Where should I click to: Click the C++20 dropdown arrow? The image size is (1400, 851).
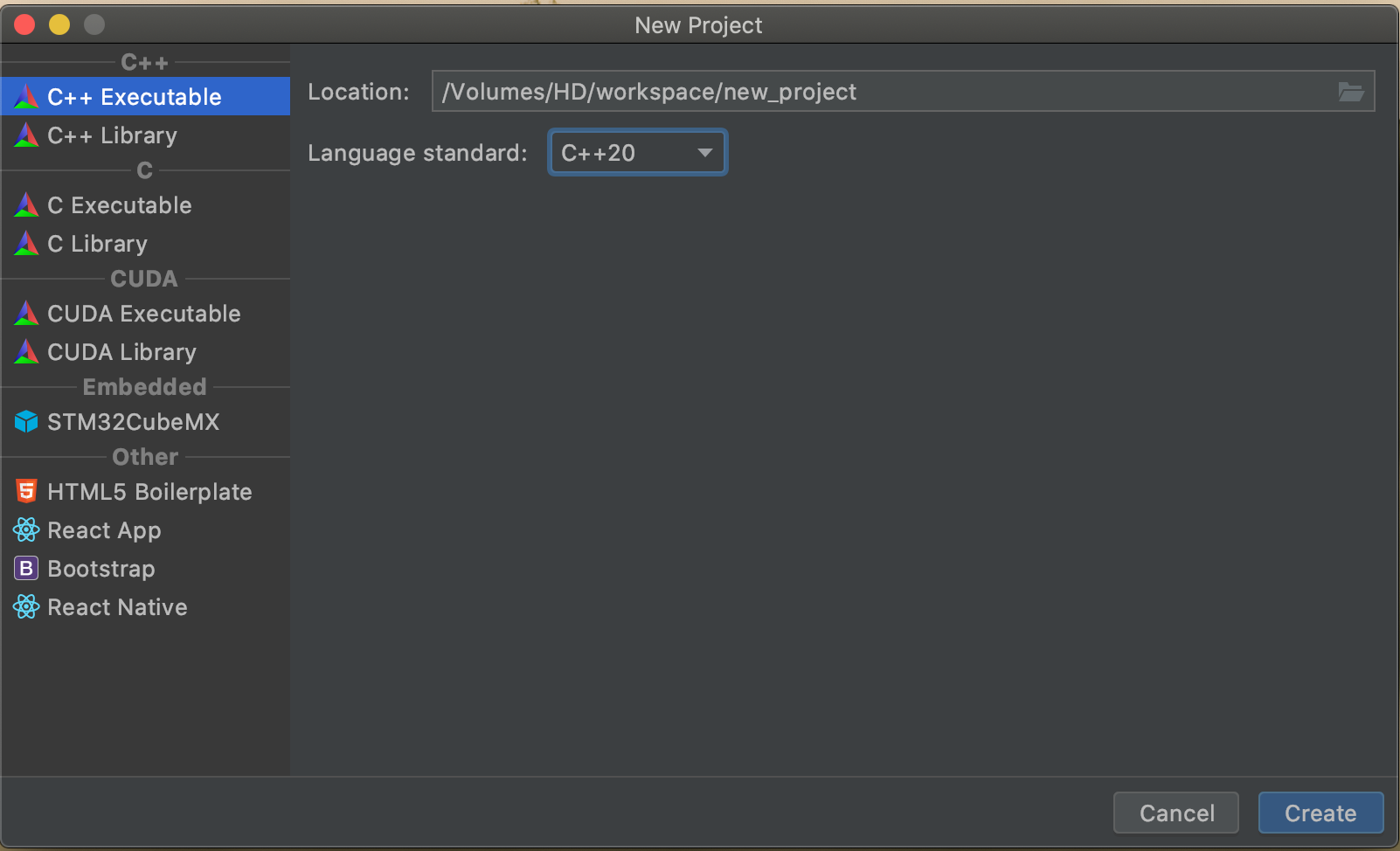(704, 153)
